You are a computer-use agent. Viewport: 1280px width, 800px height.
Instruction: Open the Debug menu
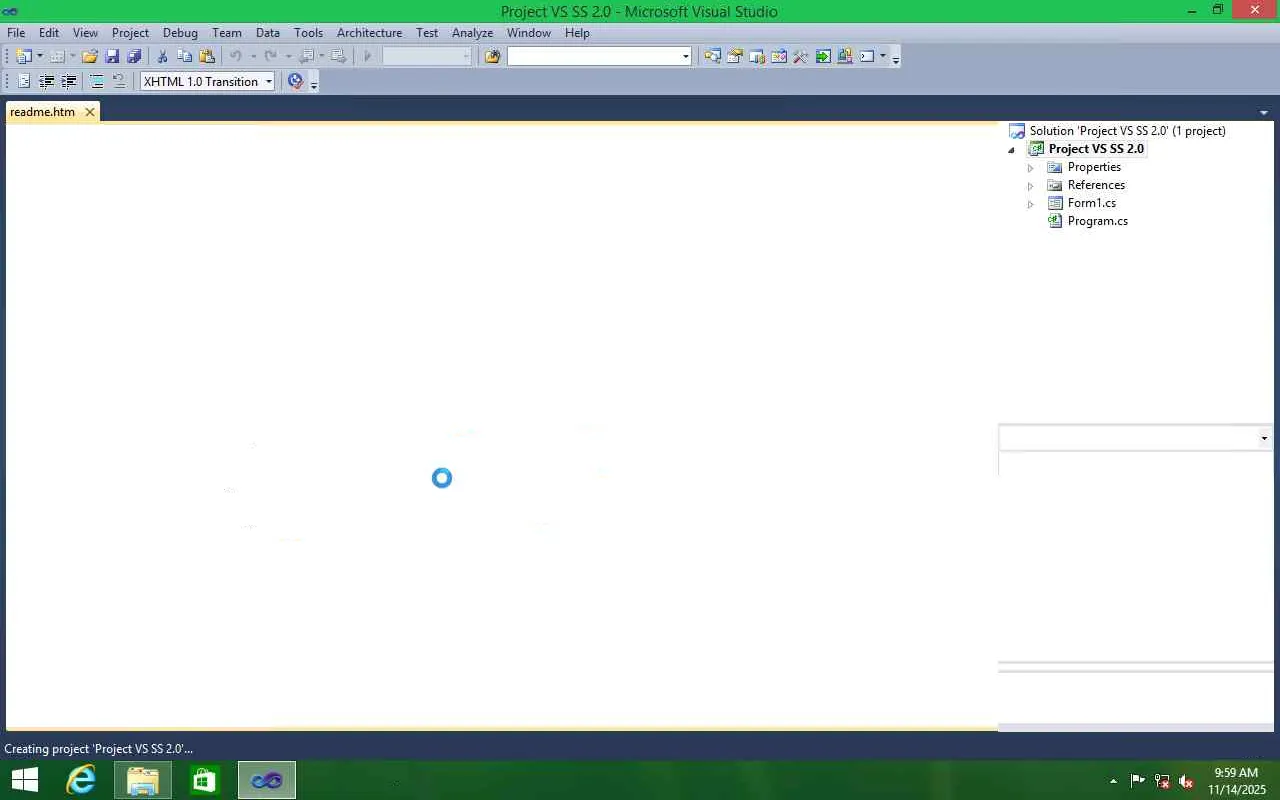pyautogui.click(x=181, y=33)
